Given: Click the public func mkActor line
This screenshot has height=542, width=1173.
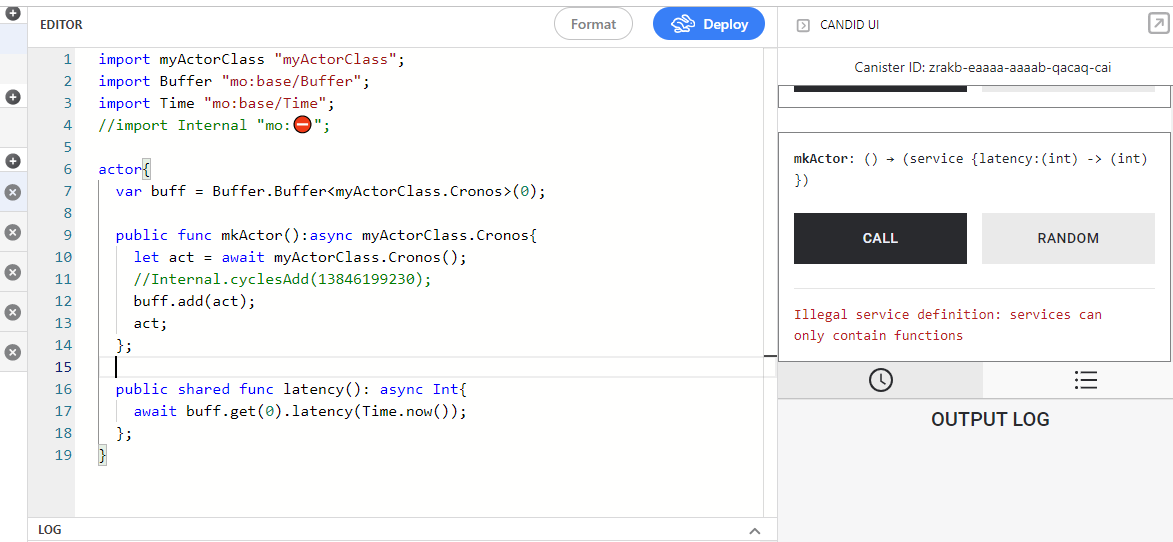Looking at the screenshot, I should 326,235.
